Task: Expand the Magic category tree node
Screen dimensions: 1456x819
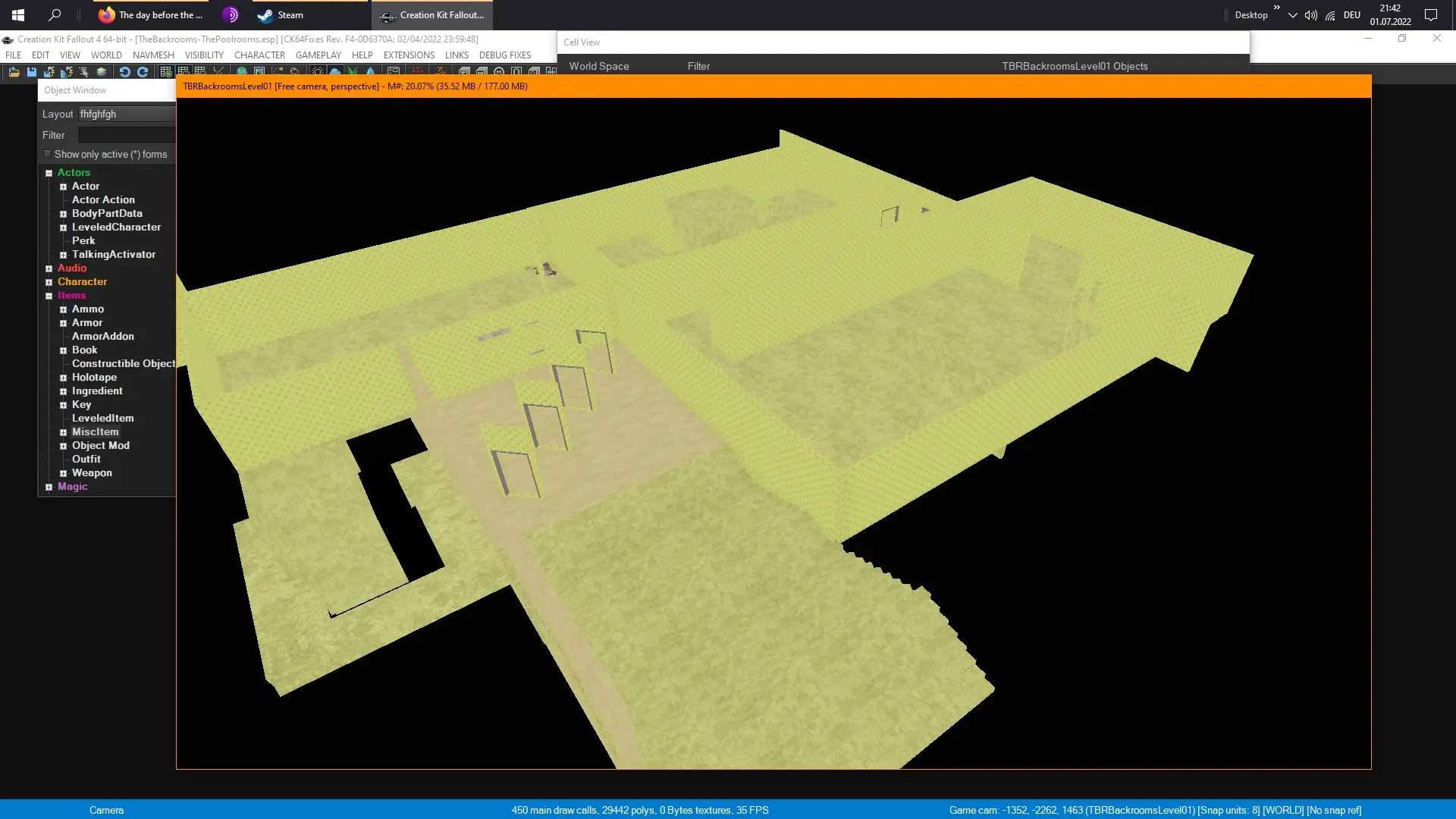Action: click(49, 486)
